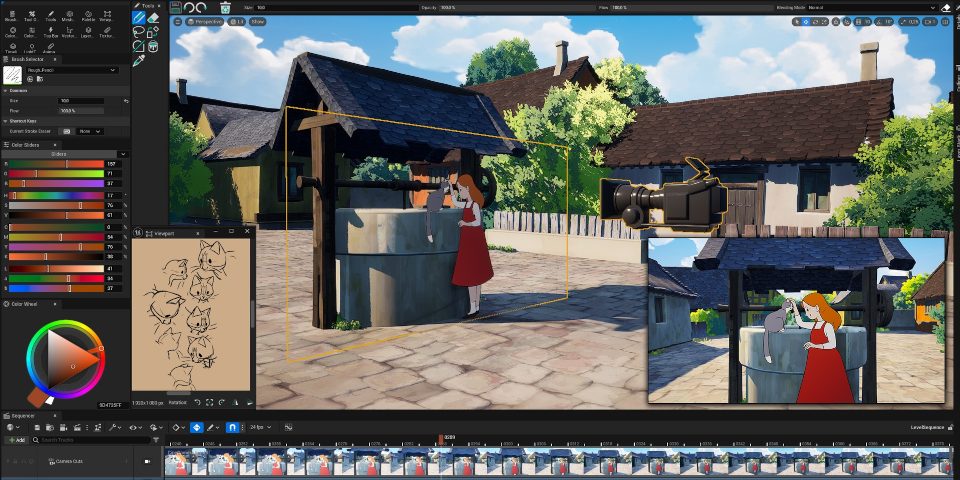Open the Rough Pencil brush preset dropdown
This screenshot has width=960, height=480.
72,70
